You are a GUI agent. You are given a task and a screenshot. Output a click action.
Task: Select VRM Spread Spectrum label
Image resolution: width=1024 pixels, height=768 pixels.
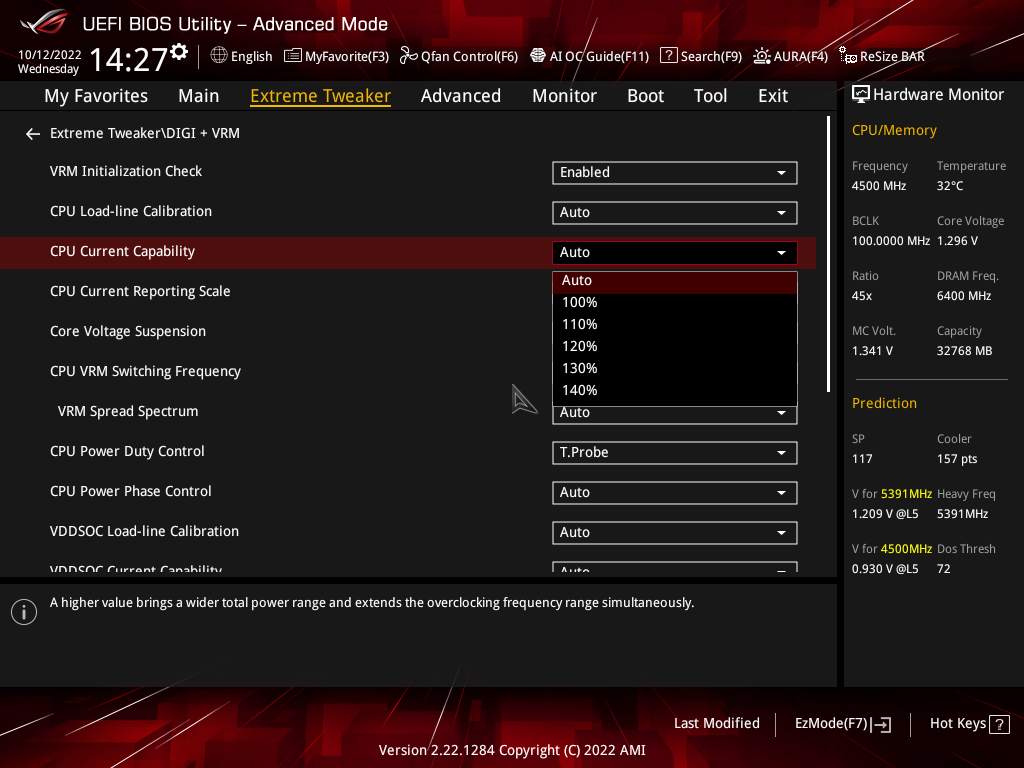128,411
